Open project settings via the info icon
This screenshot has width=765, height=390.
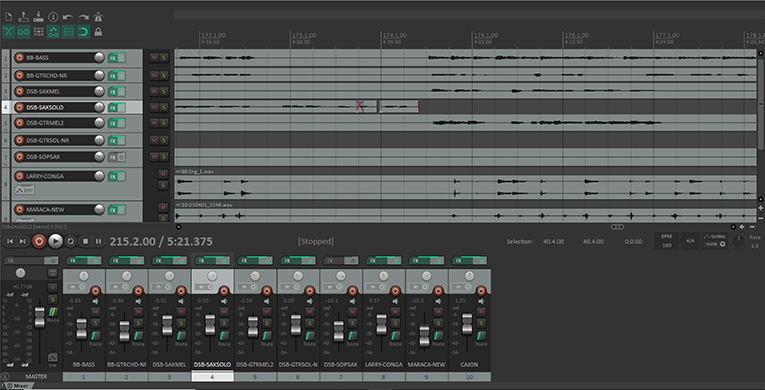[53, 17]
